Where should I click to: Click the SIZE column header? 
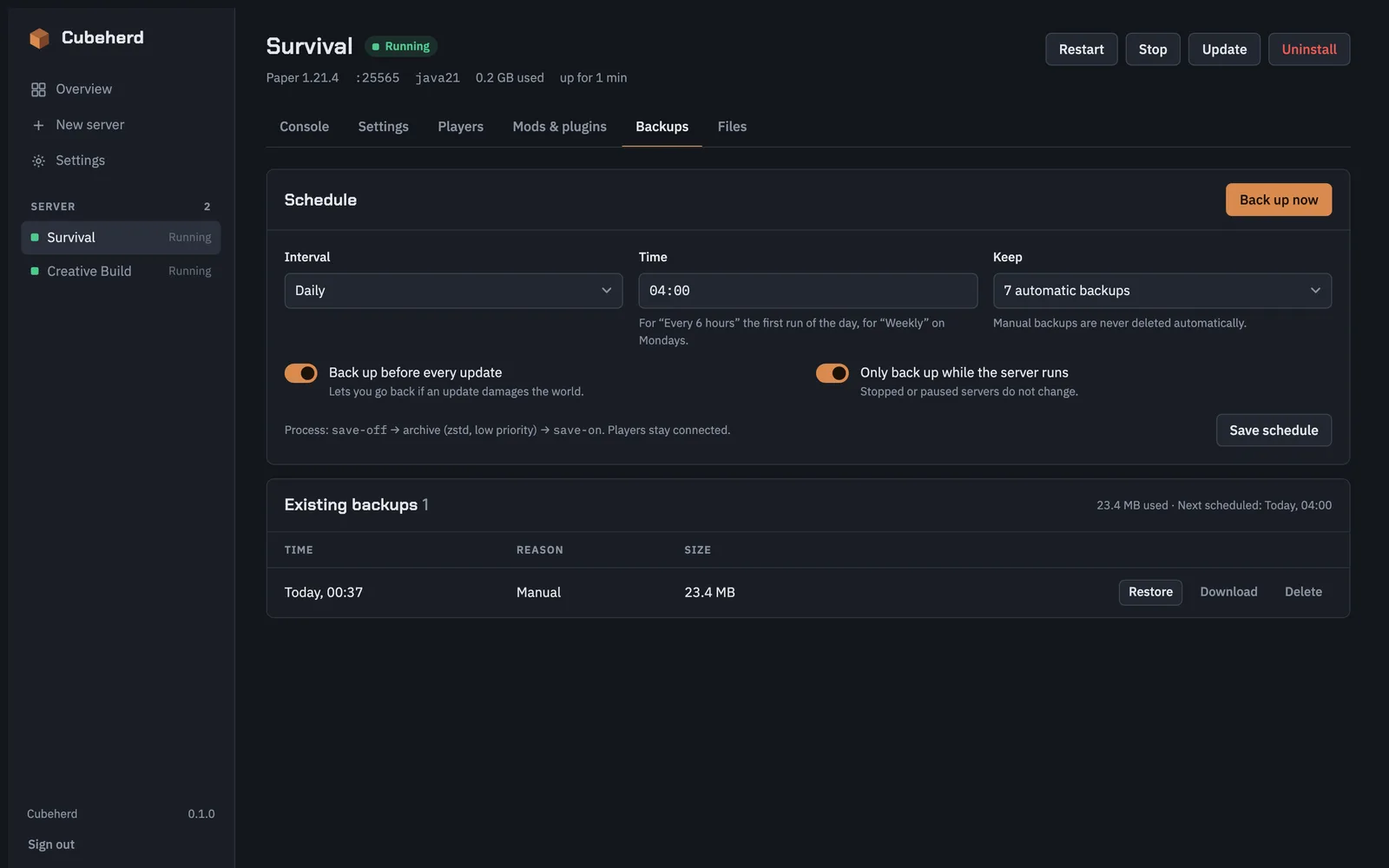pyautogui.click(x=697, y=550)
